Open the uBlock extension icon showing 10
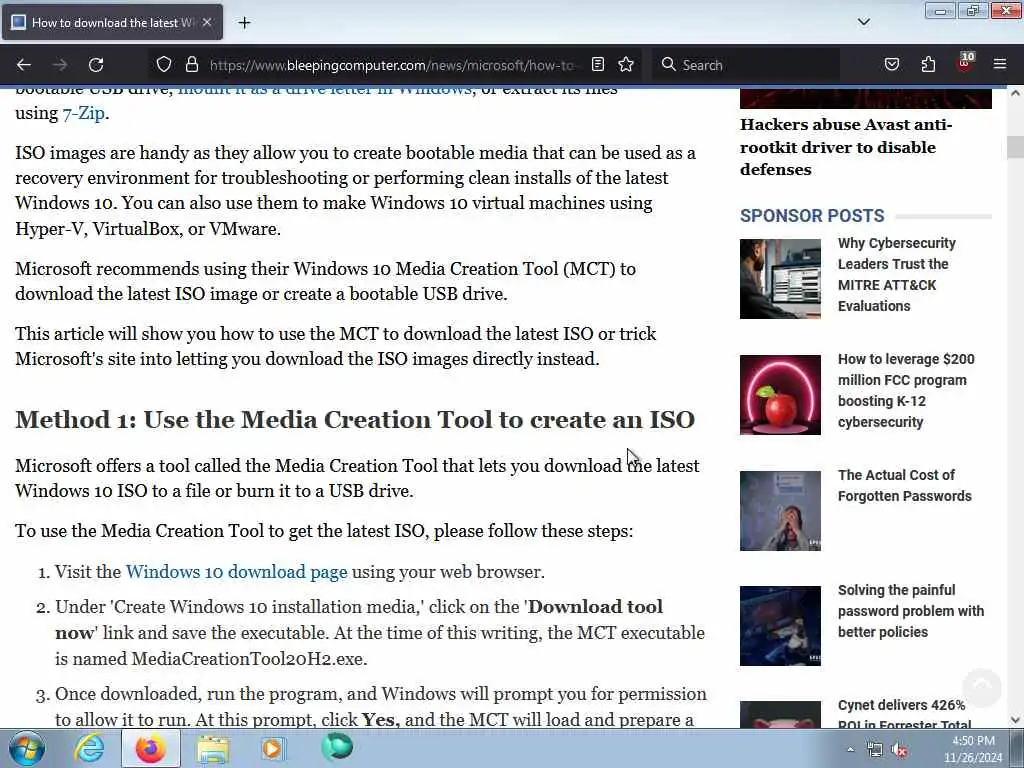The image size is (1024, 768). tap(965, 63)
